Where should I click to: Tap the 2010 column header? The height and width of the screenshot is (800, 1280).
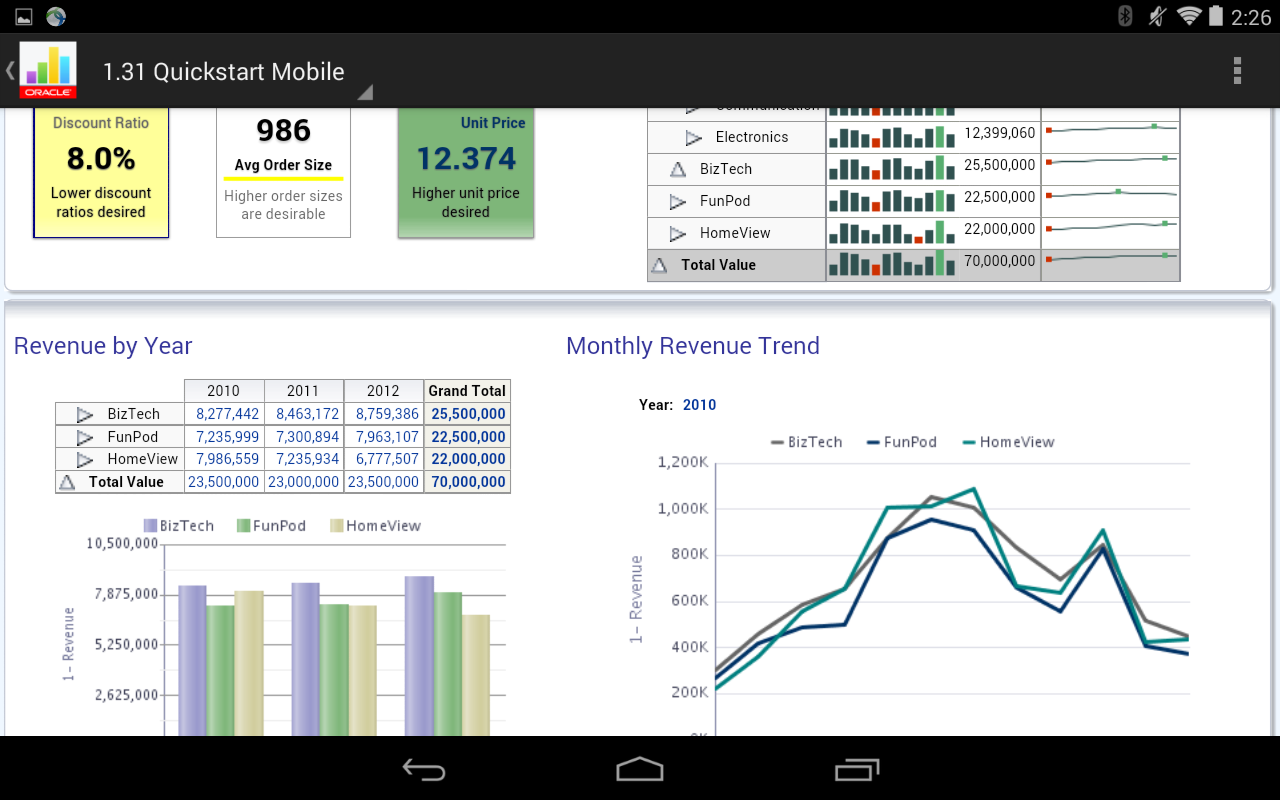tap(224, 391)
